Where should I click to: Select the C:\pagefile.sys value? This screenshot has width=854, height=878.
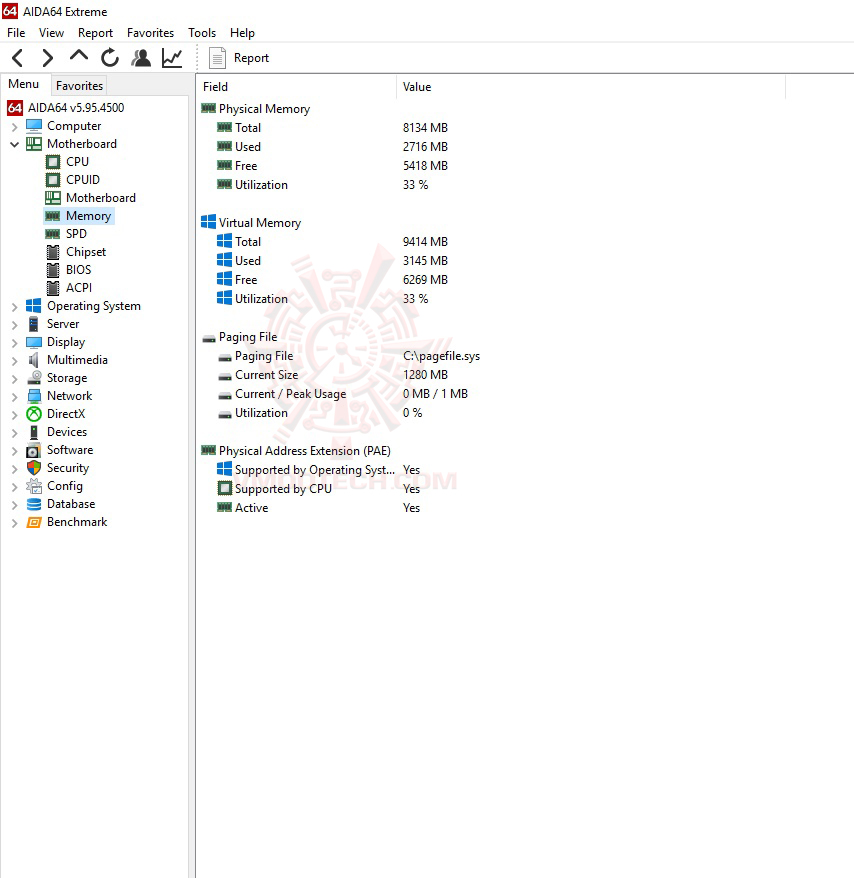441,356
